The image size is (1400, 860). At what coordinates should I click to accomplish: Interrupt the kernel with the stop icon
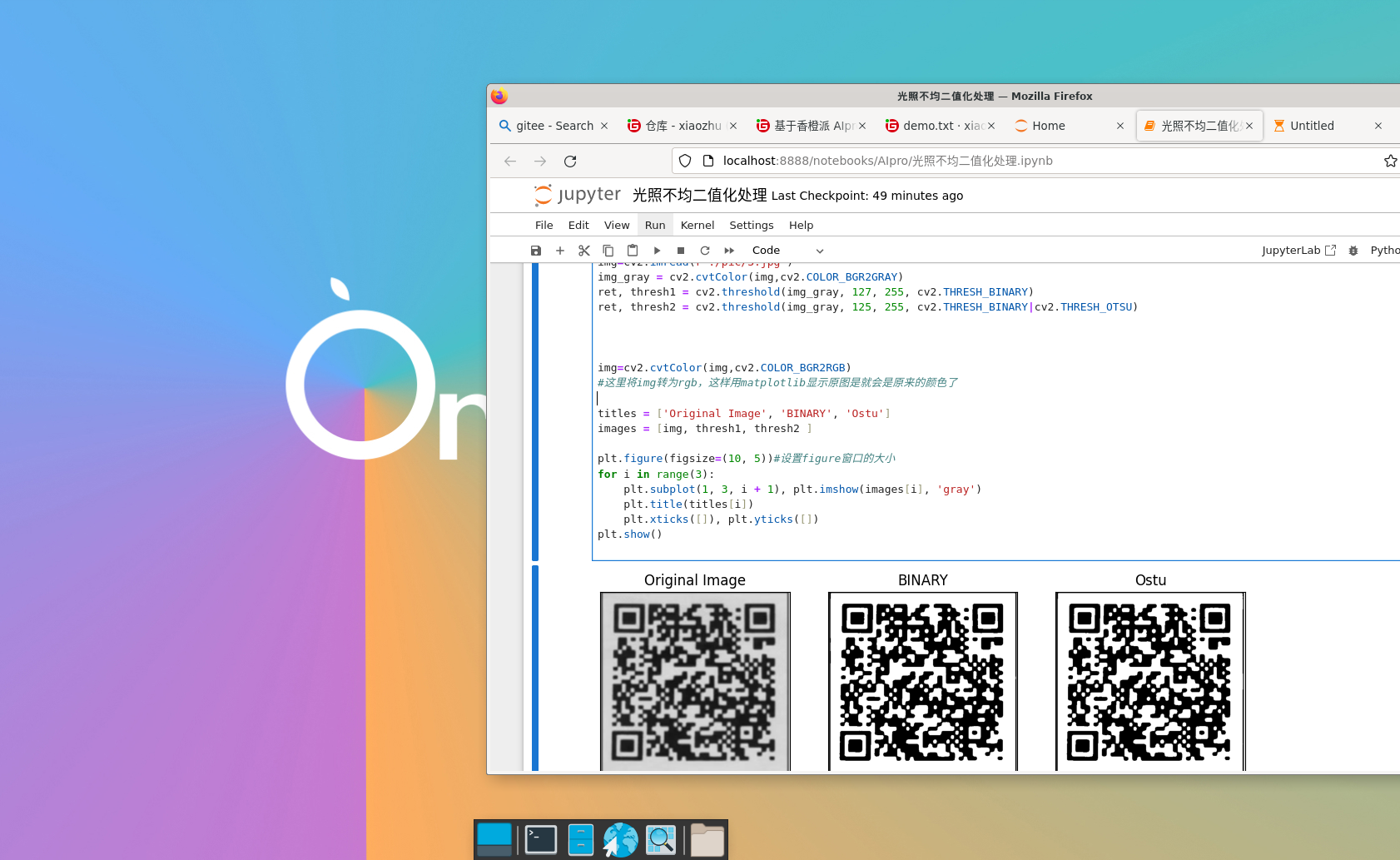pyautogui.click(x=681, y=251)
